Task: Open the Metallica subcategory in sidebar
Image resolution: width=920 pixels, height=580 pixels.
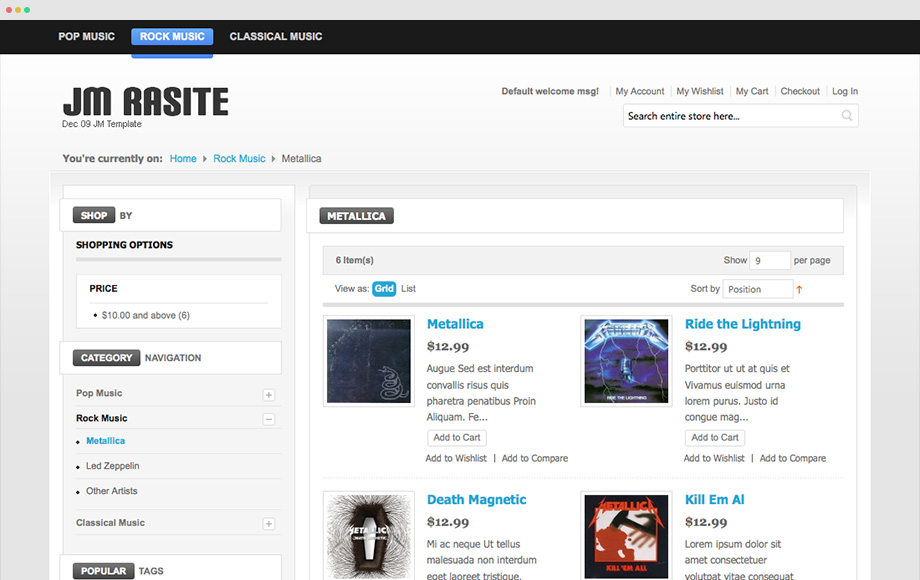Action: click(106, 440)
